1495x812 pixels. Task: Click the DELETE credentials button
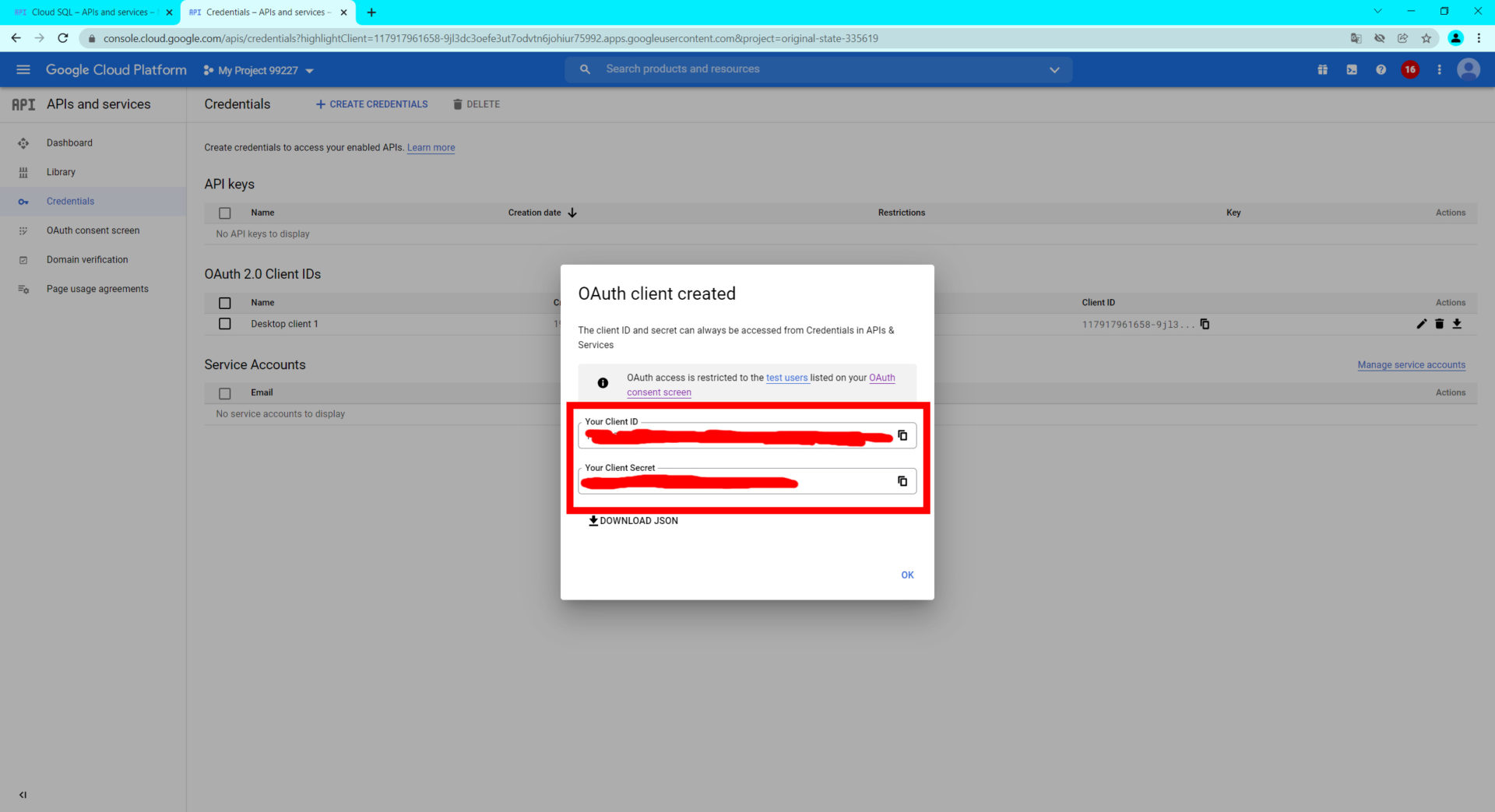(477, 104)
